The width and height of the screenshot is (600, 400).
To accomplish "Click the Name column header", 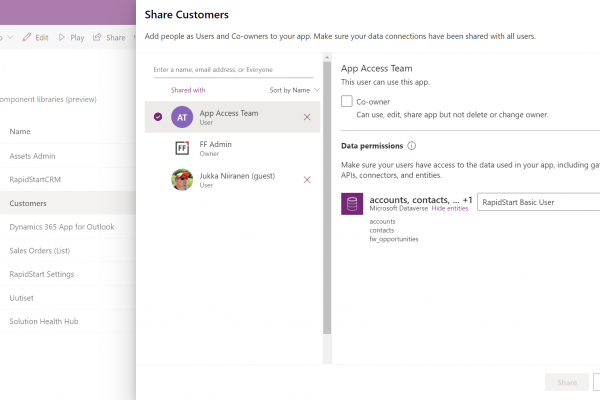I will coord(20,132).
